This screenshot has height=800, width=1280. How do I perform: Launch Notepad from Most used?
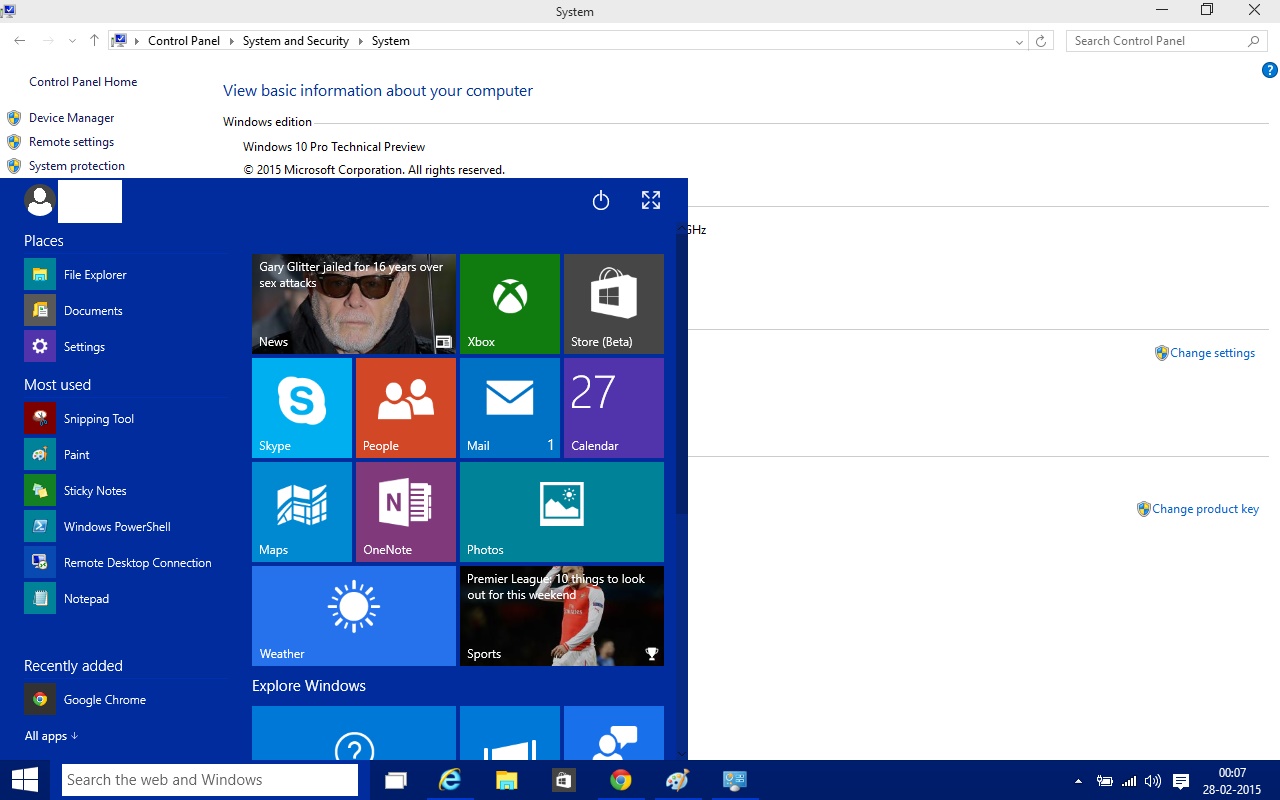coord(125,599)
